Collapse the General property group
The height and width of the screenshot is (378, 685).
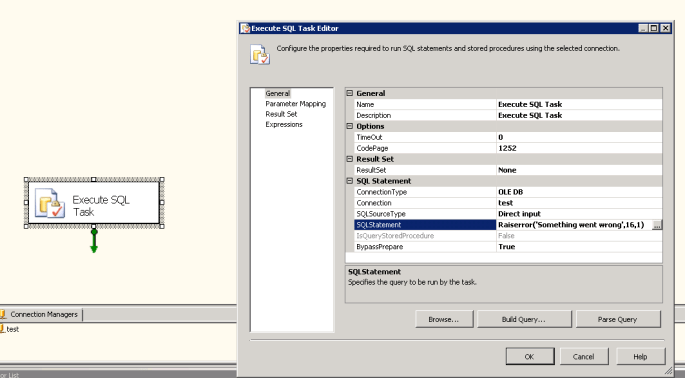tap(349, 93)
